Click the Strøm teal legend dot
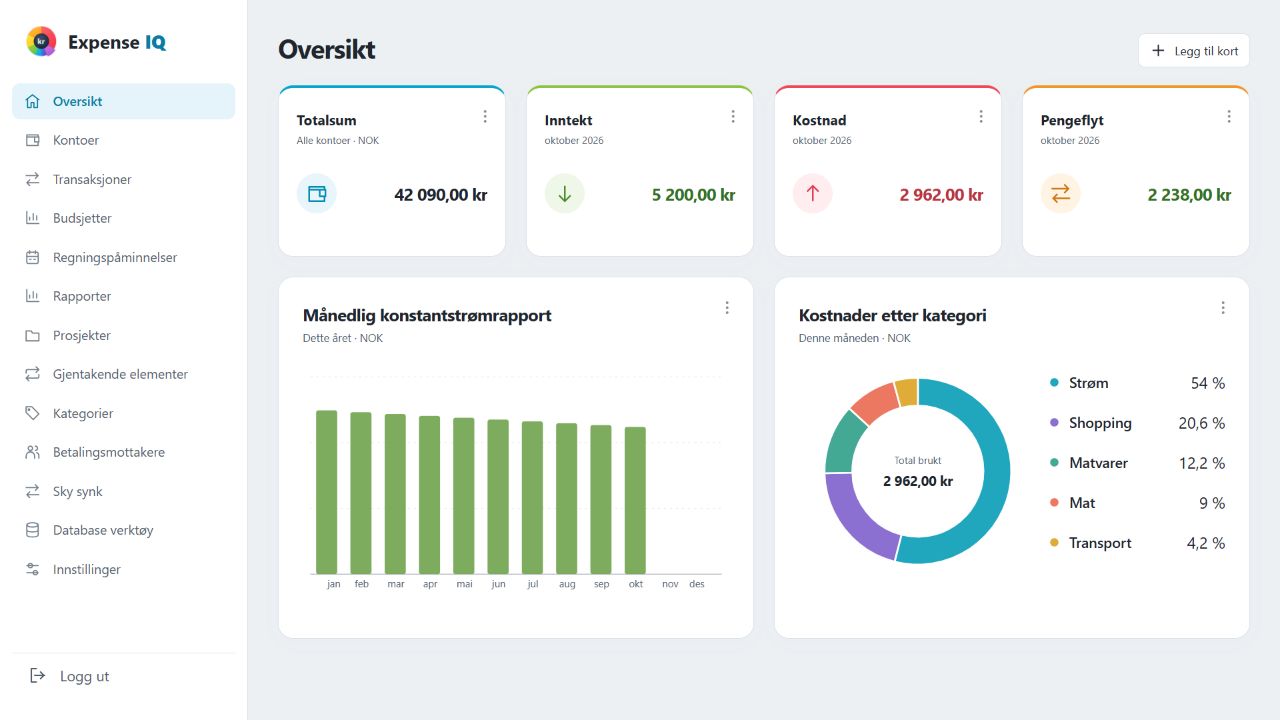This screenshot has width=1280, height=720. (x=1054, y=383)
